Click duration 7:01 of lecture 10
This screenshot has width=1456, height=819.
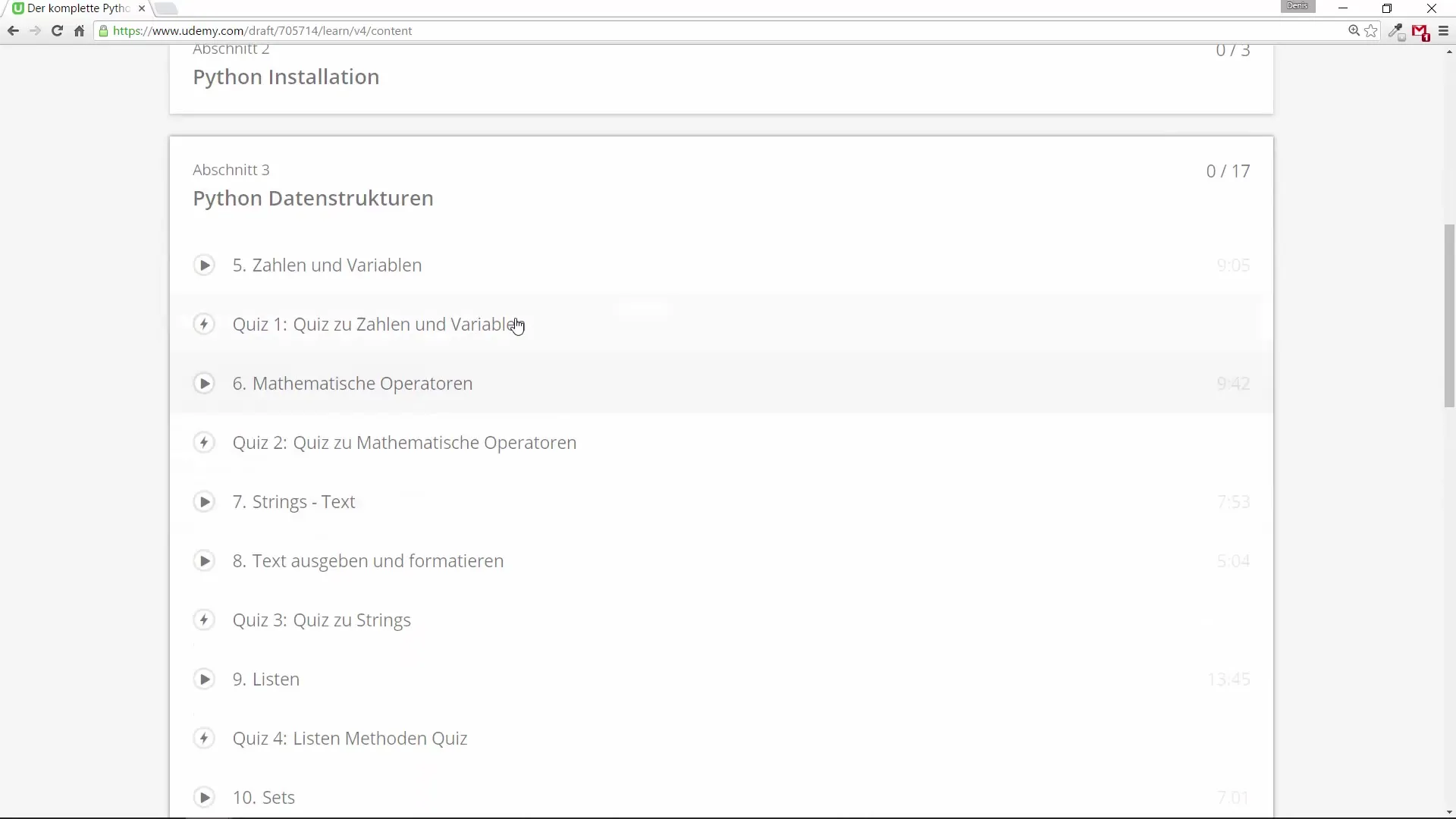point(1233,798)
